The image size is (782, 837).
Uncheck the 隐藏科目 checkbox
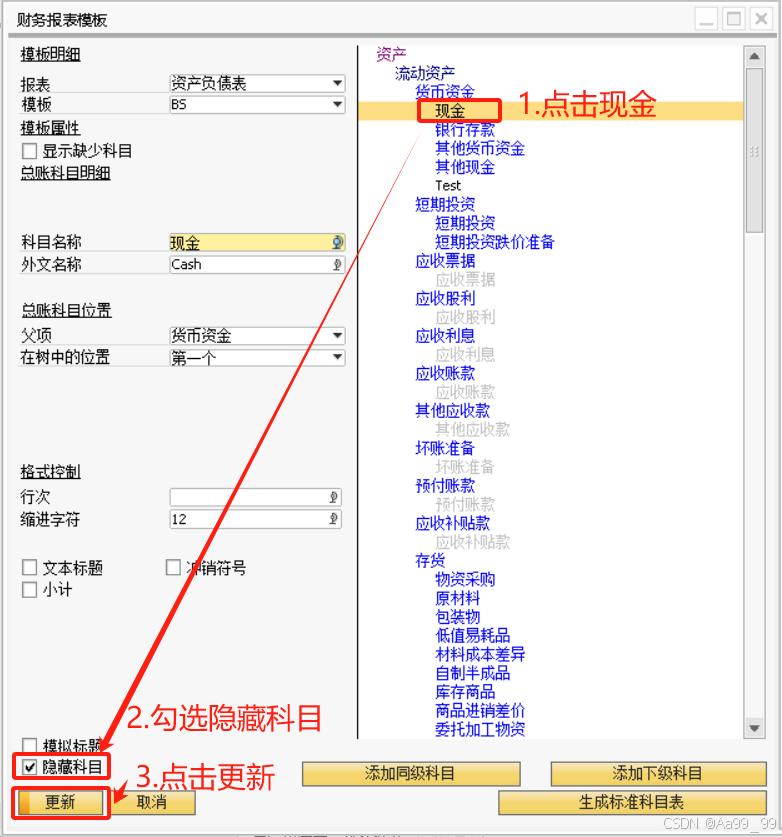click(x=30, y=768)
